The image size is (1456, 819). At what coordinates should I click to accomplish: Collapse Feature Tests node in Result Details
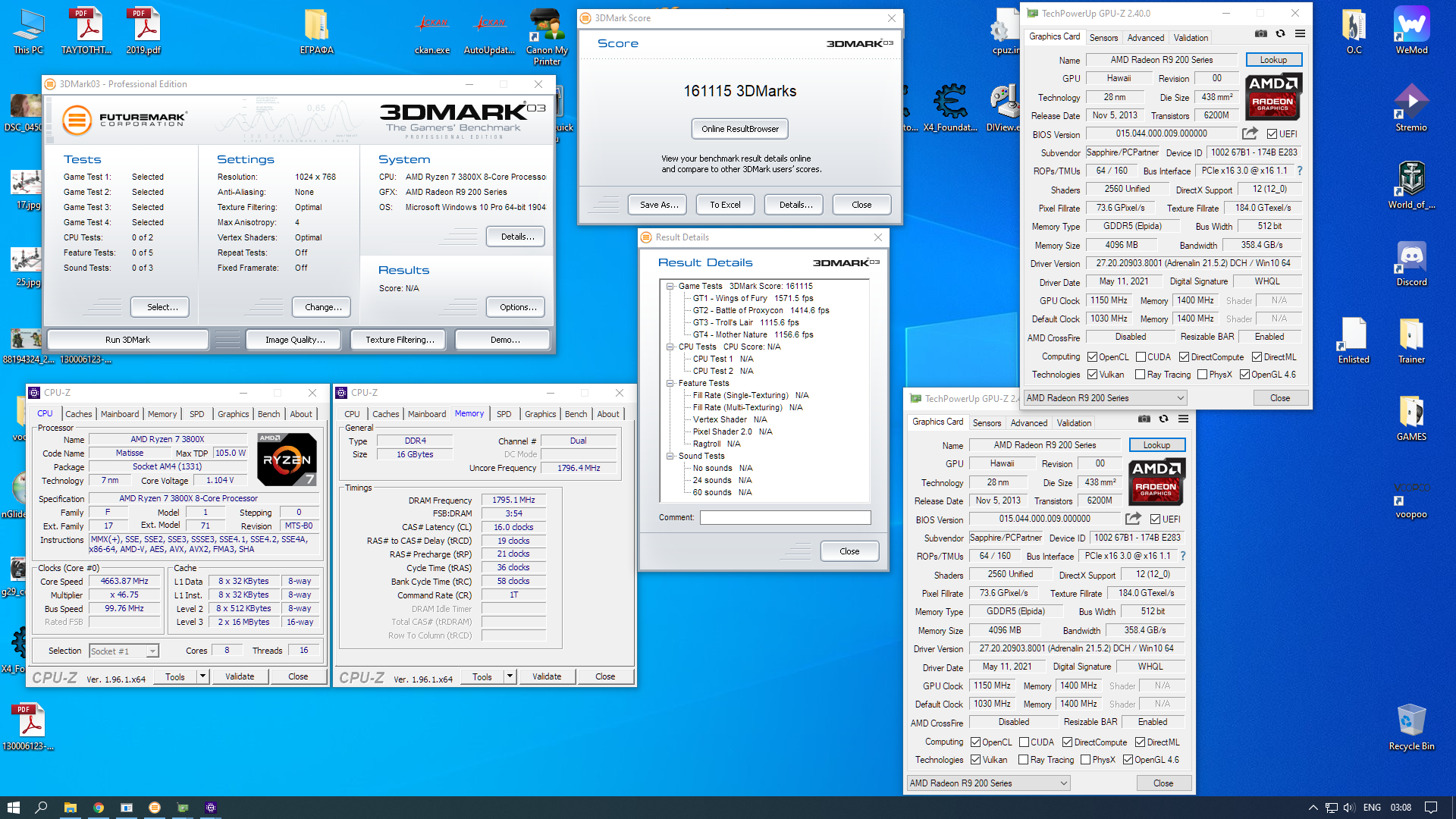pos(670,384)
